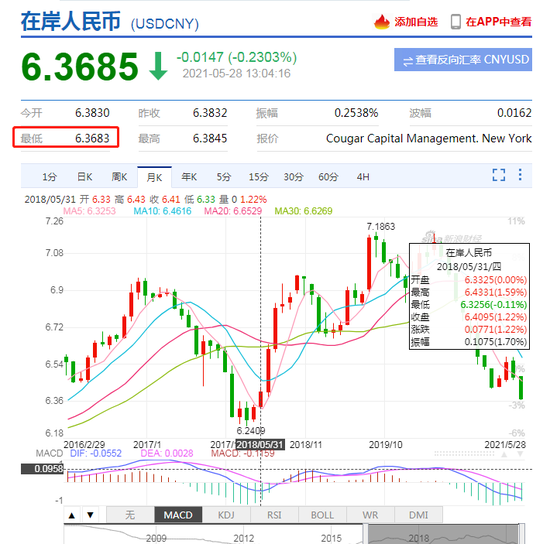
Task: Click the 2018/05/31 highlighted date marker
Action: 260,445
